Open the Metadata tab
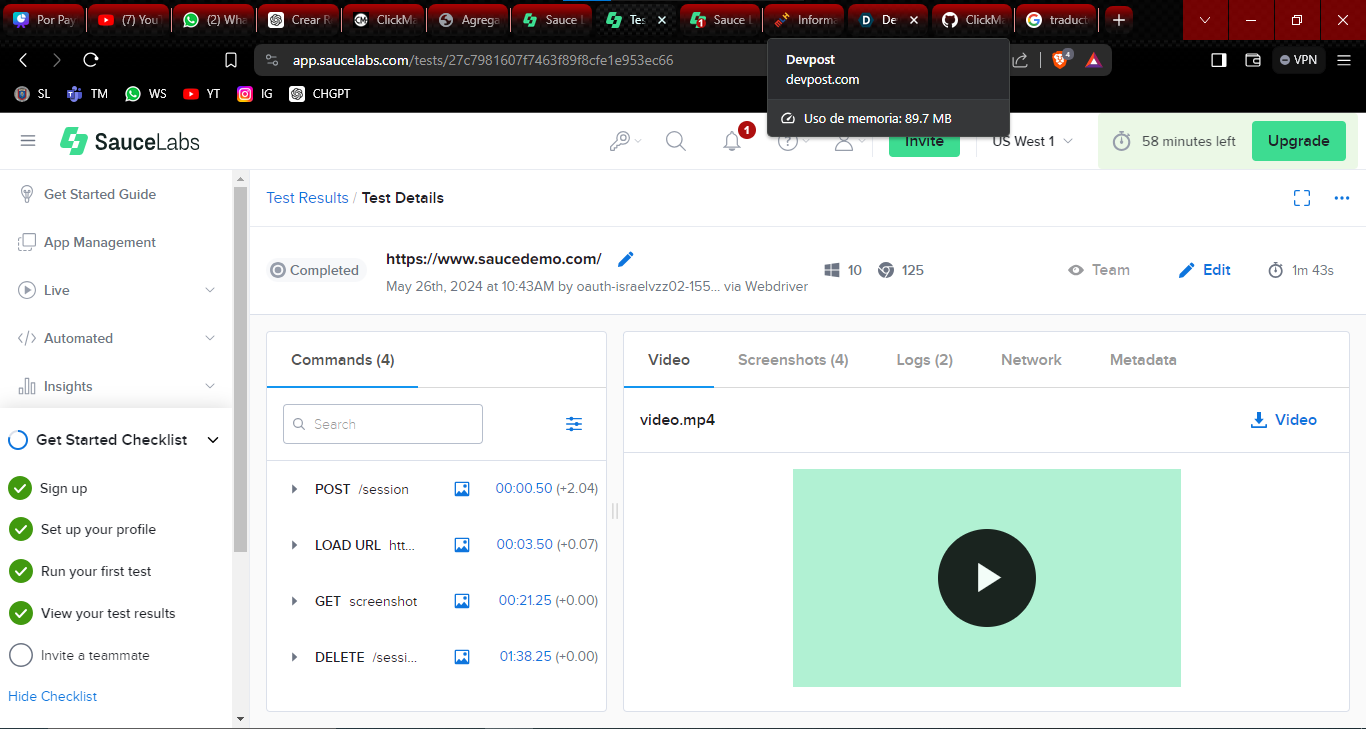This screenshot has height=729, width=1366. (x=1143, y=360)
